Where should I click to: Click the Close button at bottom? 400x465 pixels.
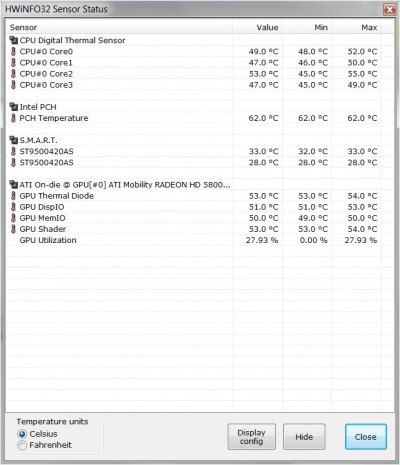366,437
